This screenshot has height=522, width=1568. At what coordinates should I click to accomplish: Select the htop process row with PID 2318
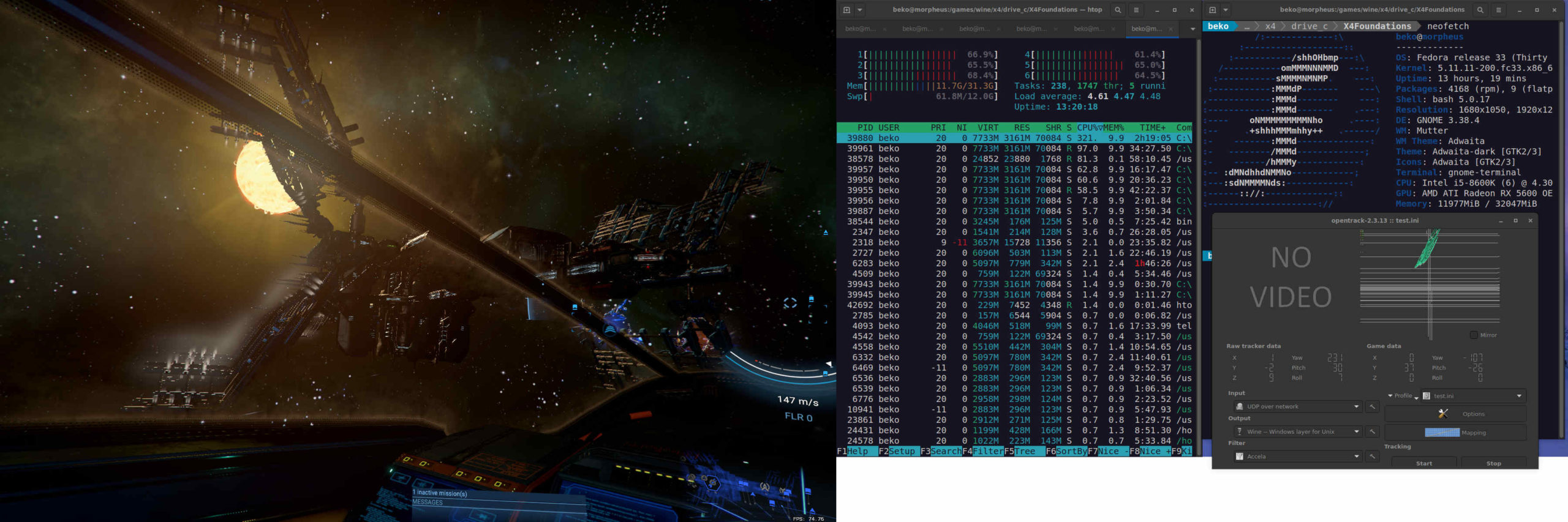coord(1014,242)
